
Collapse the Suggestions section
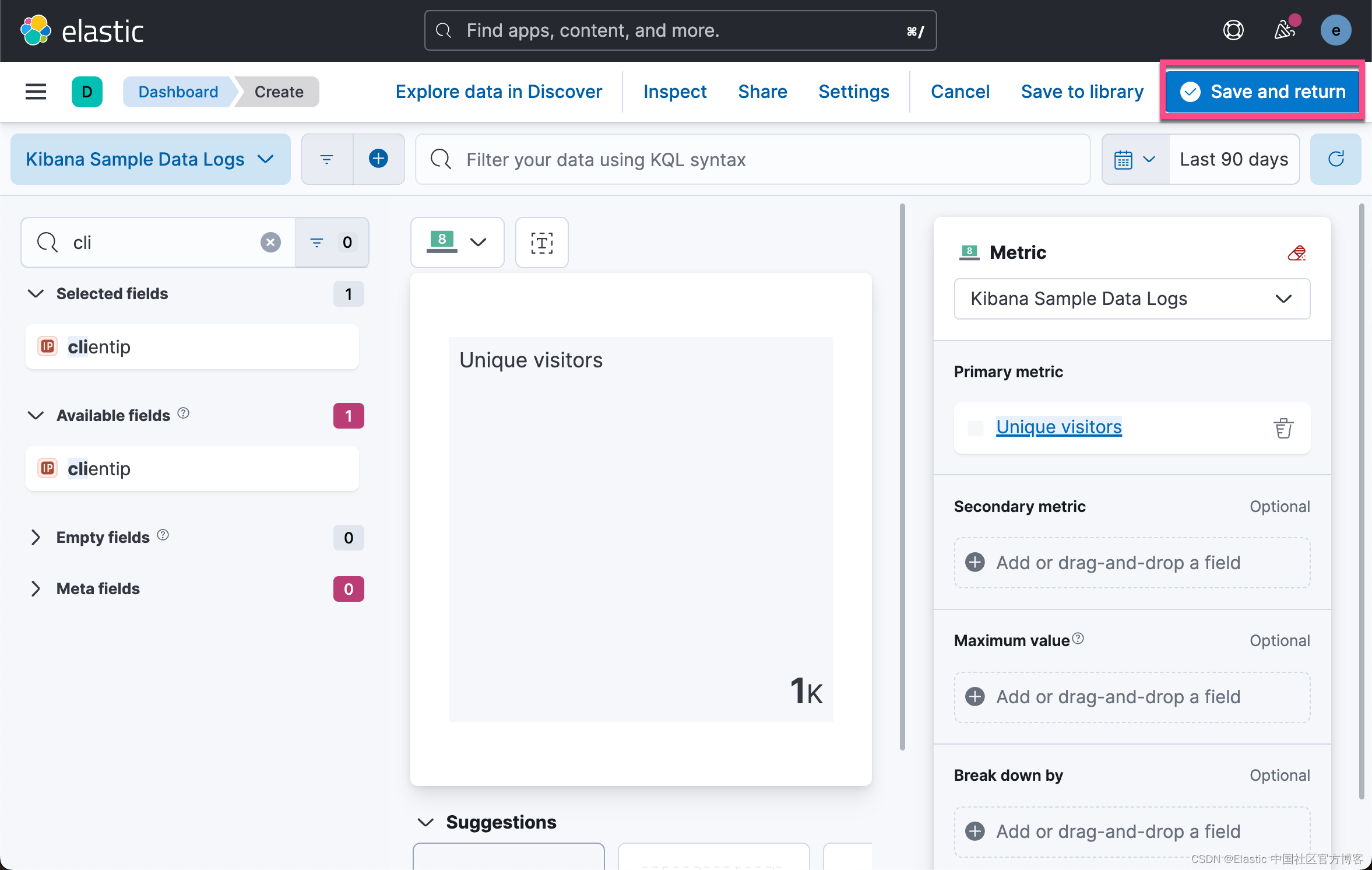tap(426, 822)
